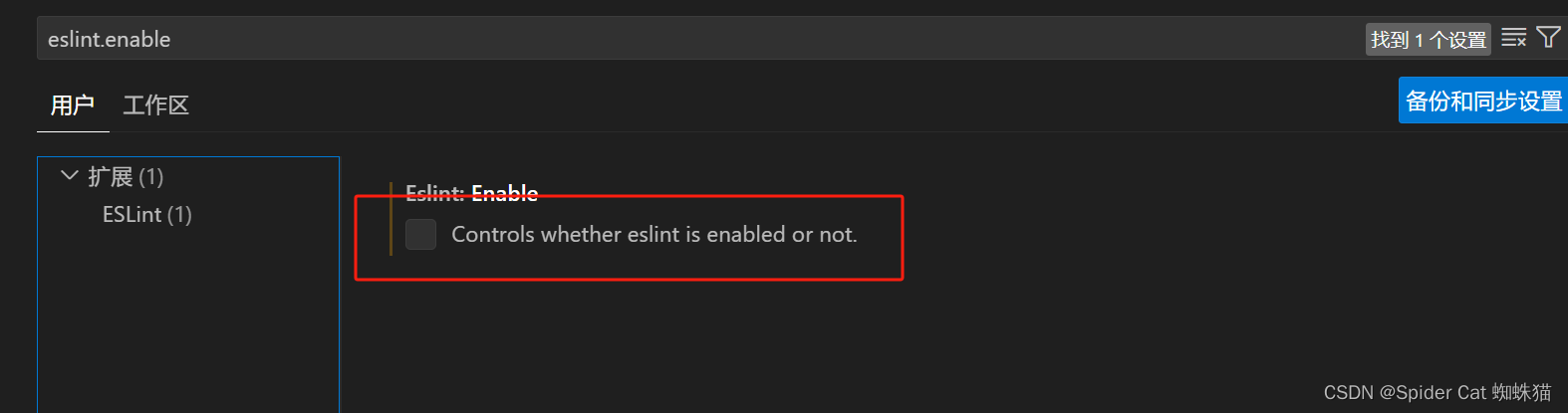
Task: Switch to the 工作区 settings tab
Action: (156, 104)
